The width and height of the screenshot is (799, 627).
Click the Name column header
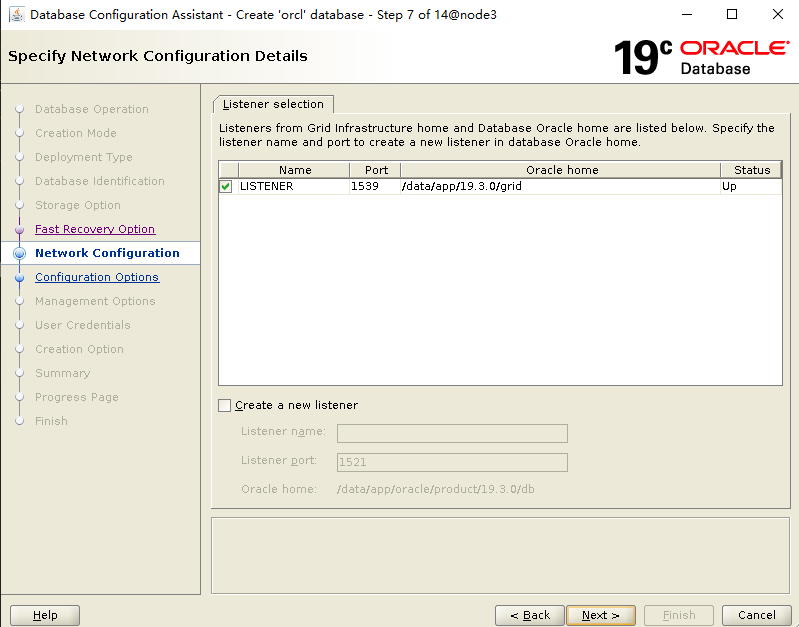(294, 170)
